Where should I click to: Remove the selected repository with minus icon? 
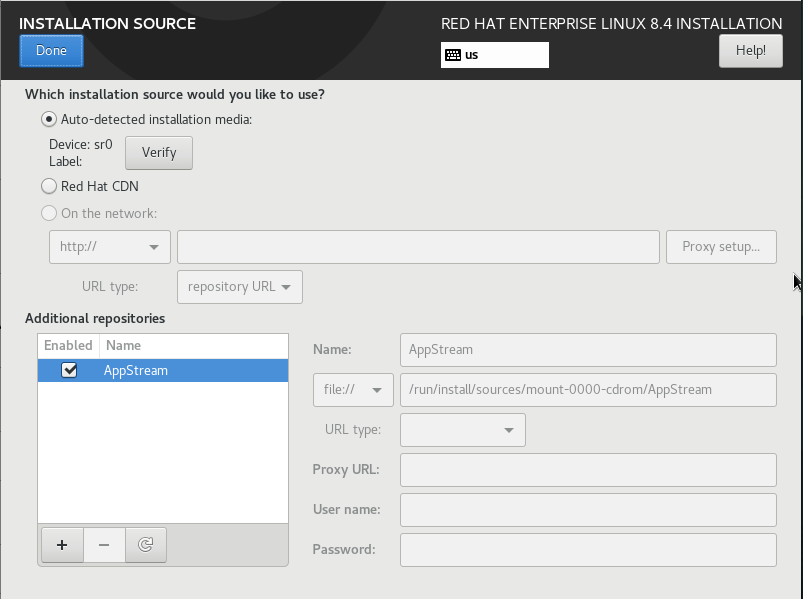[104, 545]
